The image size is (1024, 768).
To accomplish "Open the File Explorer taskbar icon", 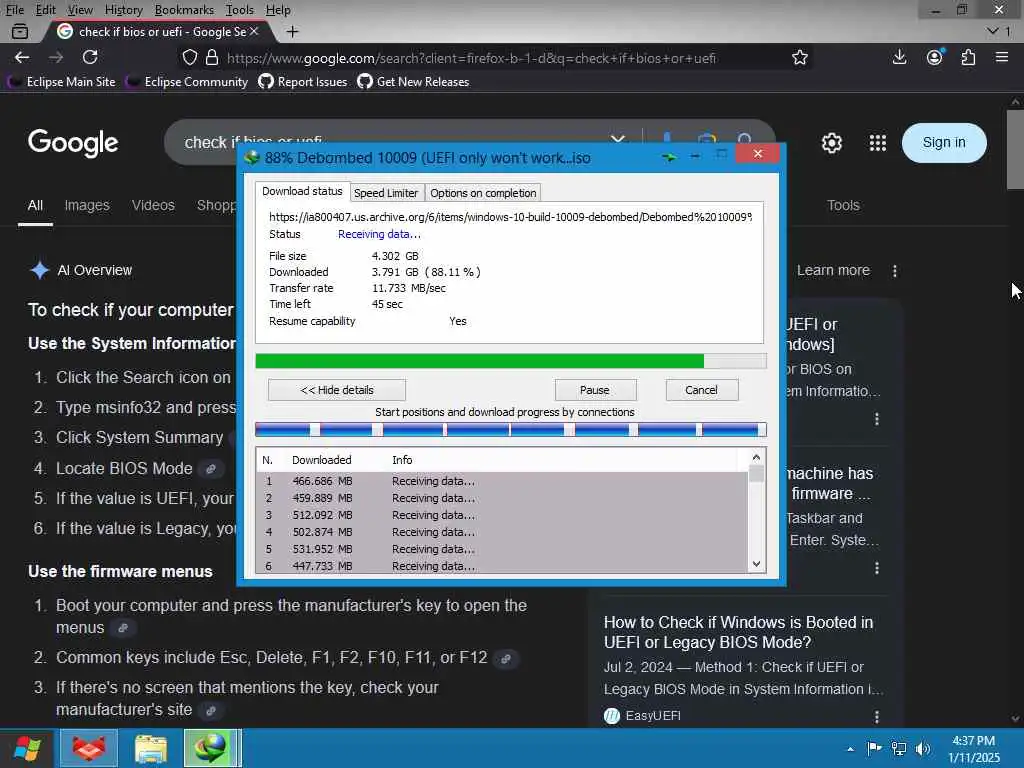I will coord(150,748).
